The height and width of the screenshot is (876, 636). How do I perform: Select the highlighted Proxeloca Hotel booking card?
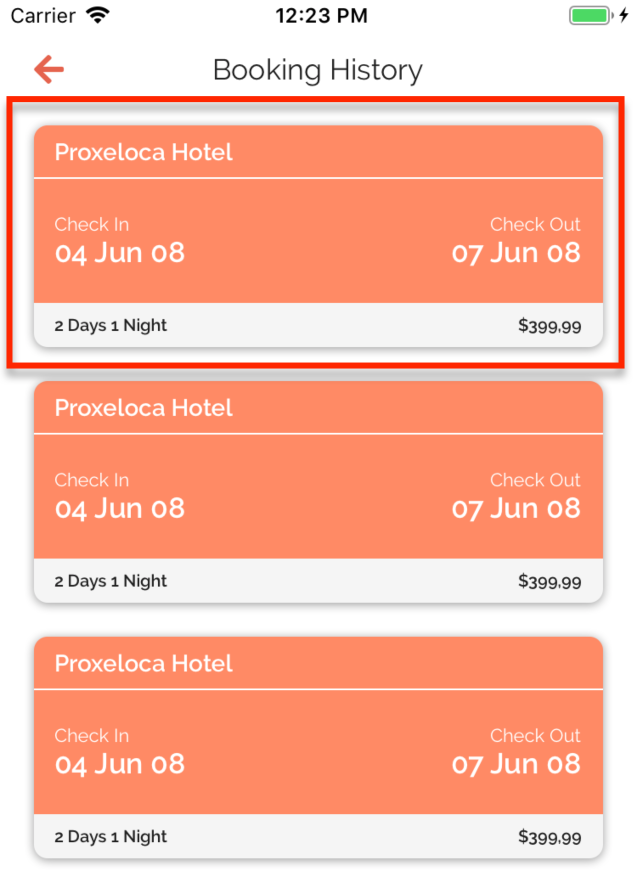318,235
